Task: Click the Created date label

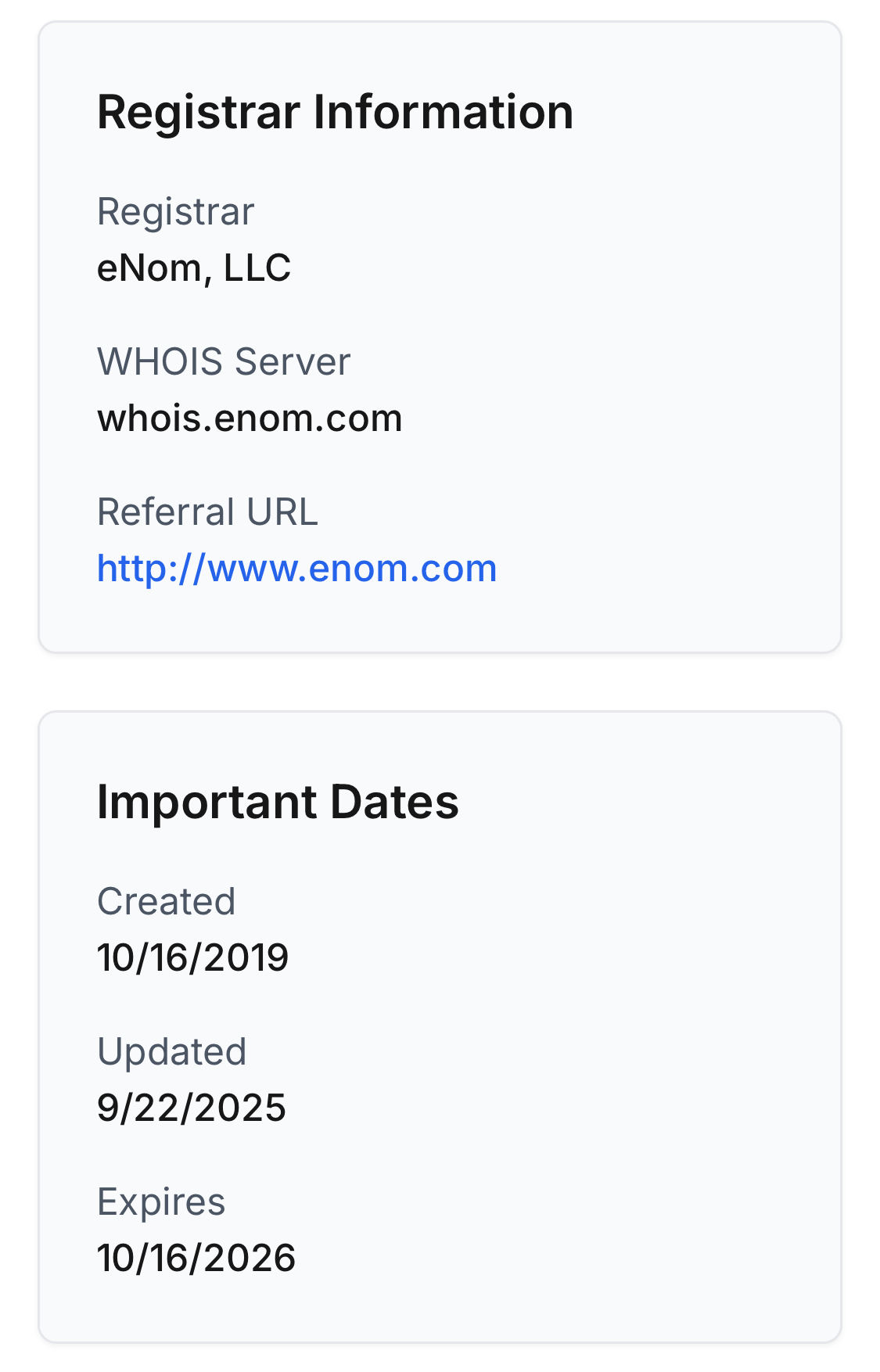Action: [166, 902]
